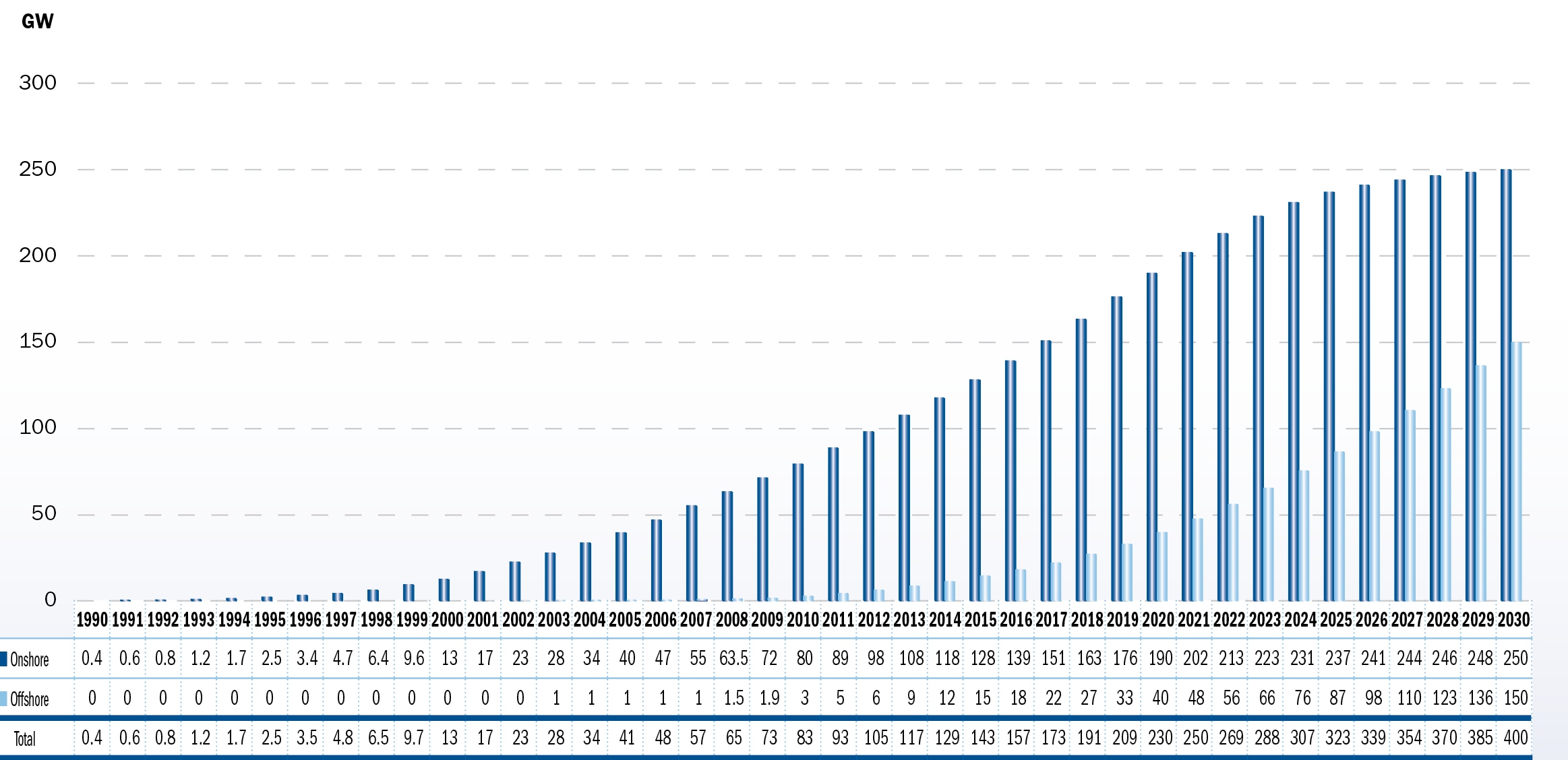
Task: Click the GW unit label above the chart
Action: (37, 22)
